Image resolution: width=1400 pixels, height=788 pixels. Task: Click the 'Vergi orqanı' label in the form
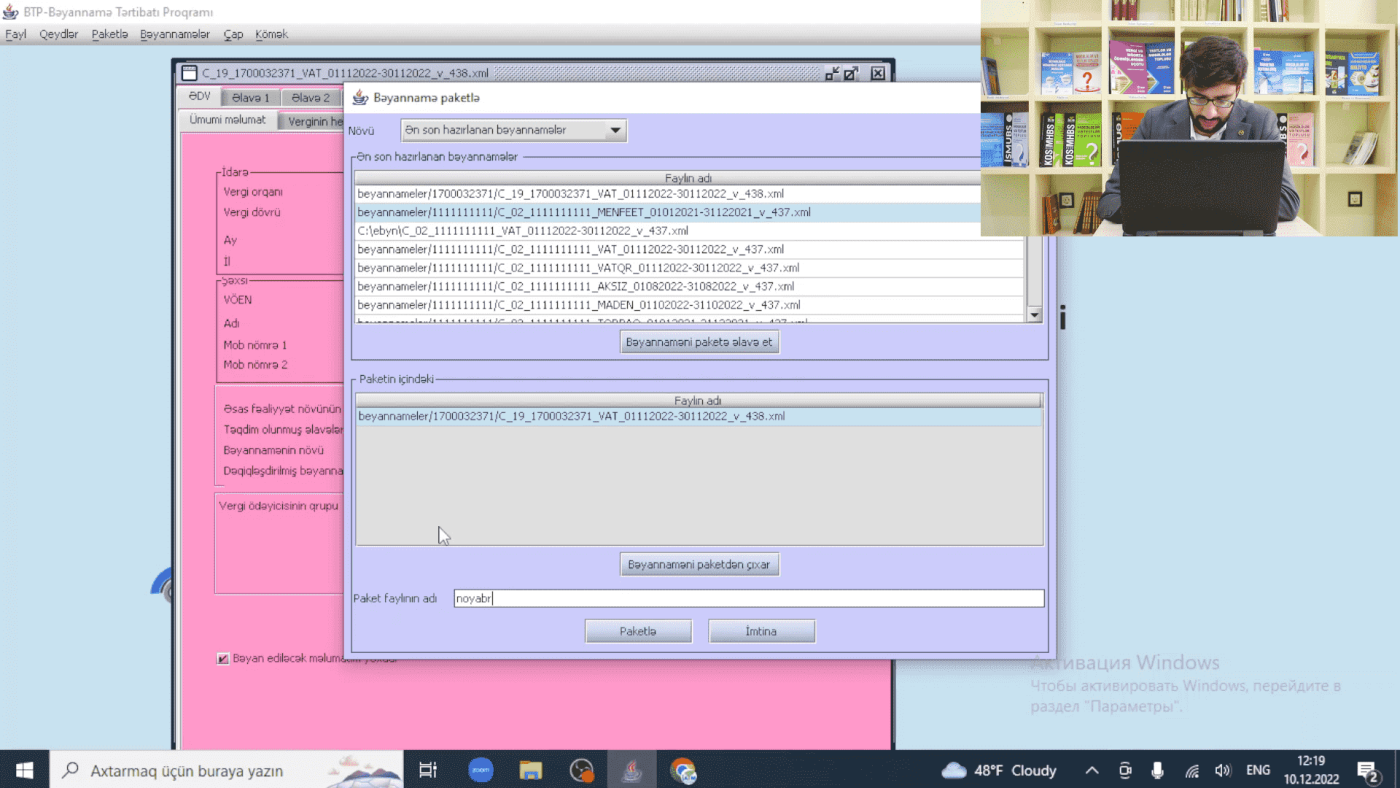click(x=253, y=192)
